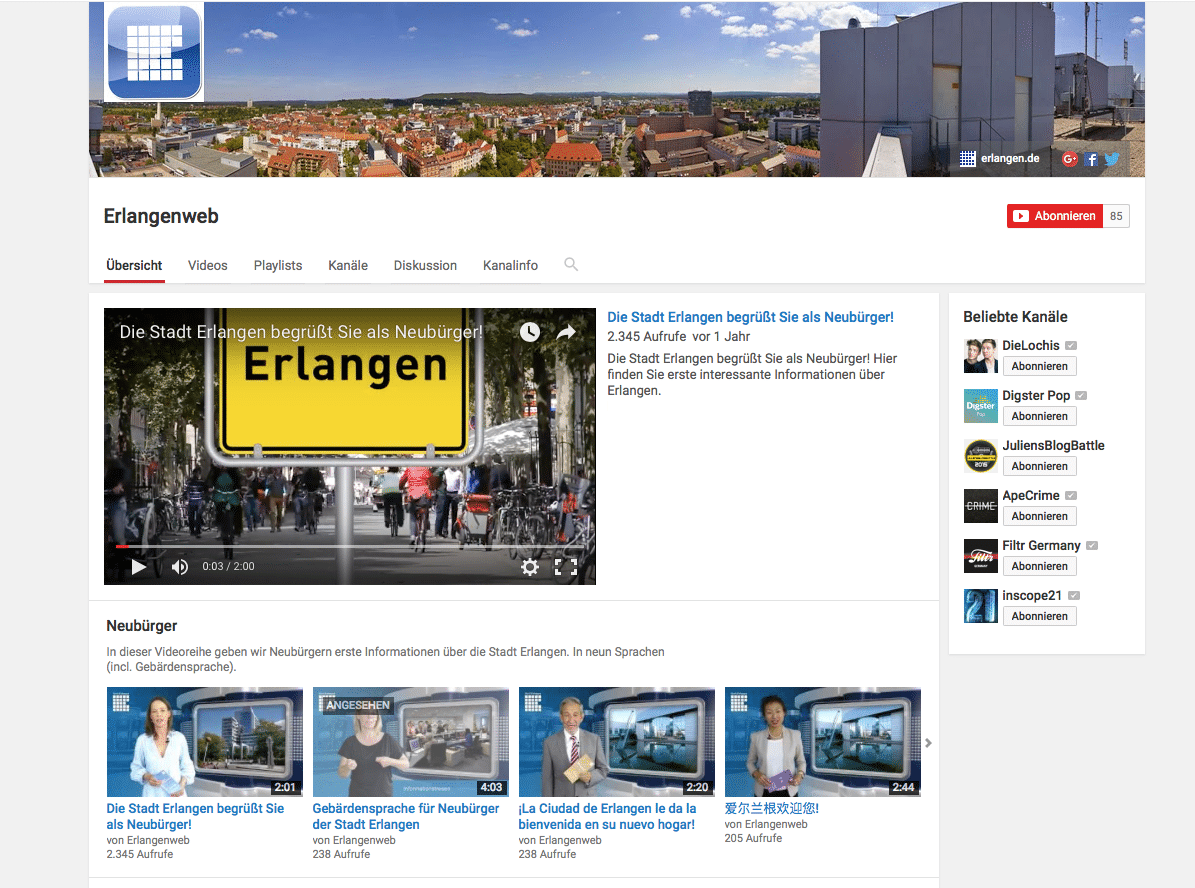Mute the video with the speaker icon

pyautogui.click(x=180, y=566)
